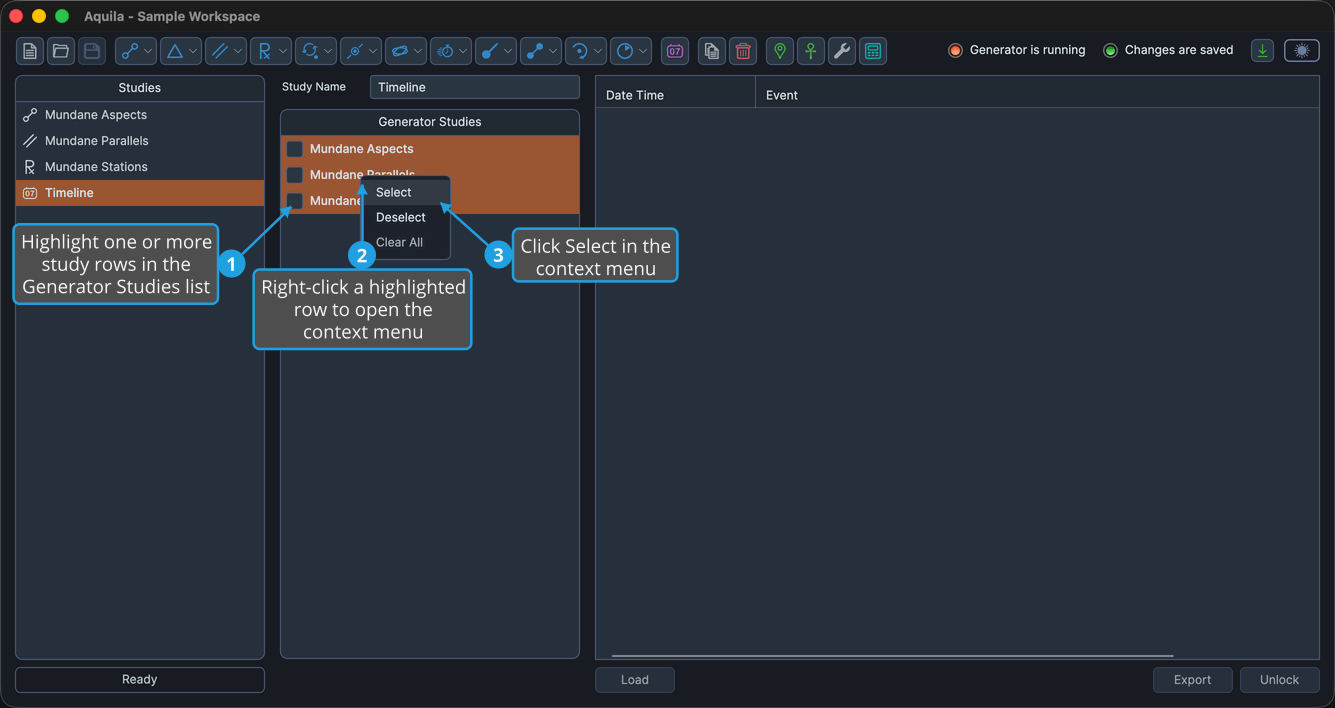Click the teal calculator icon

tap(873, 51)
